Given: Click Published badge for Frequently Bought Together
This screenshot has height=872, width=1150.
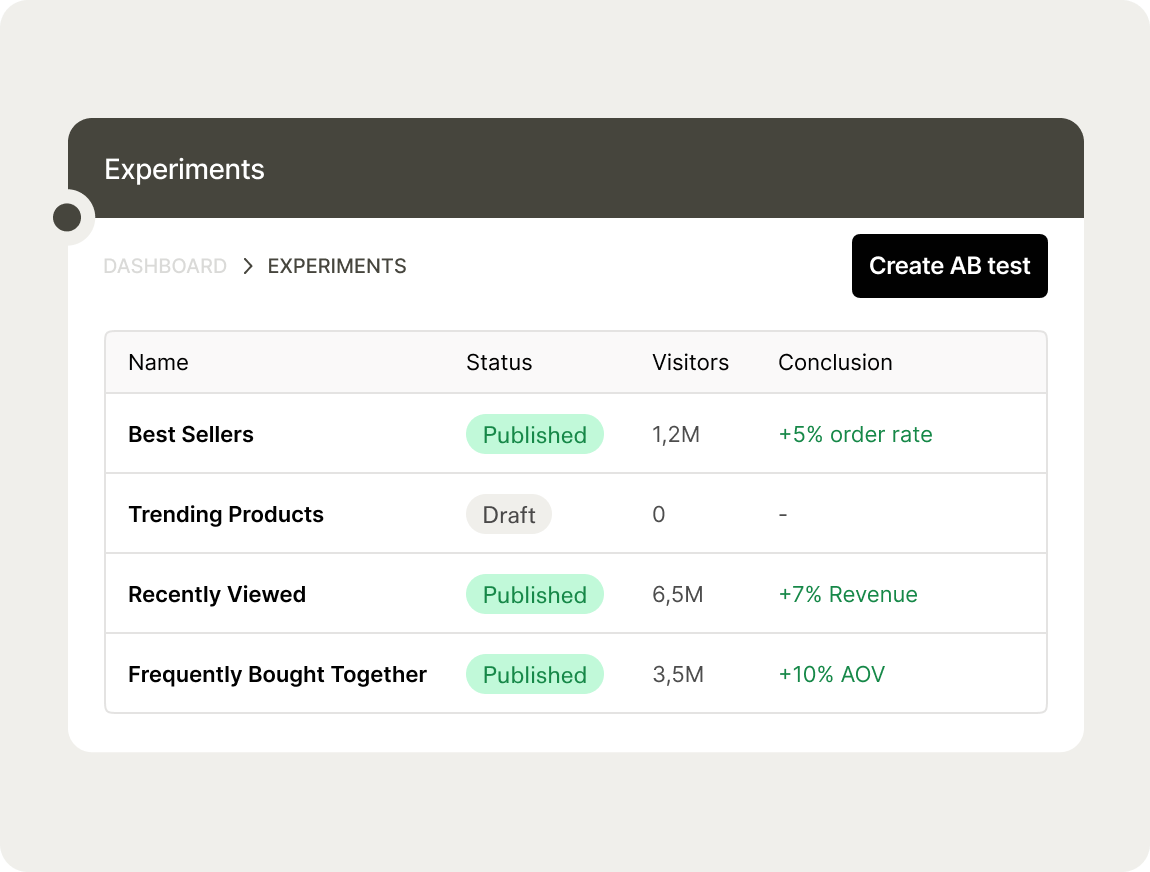Looking at the screenshot, I should tap(534, 675).
